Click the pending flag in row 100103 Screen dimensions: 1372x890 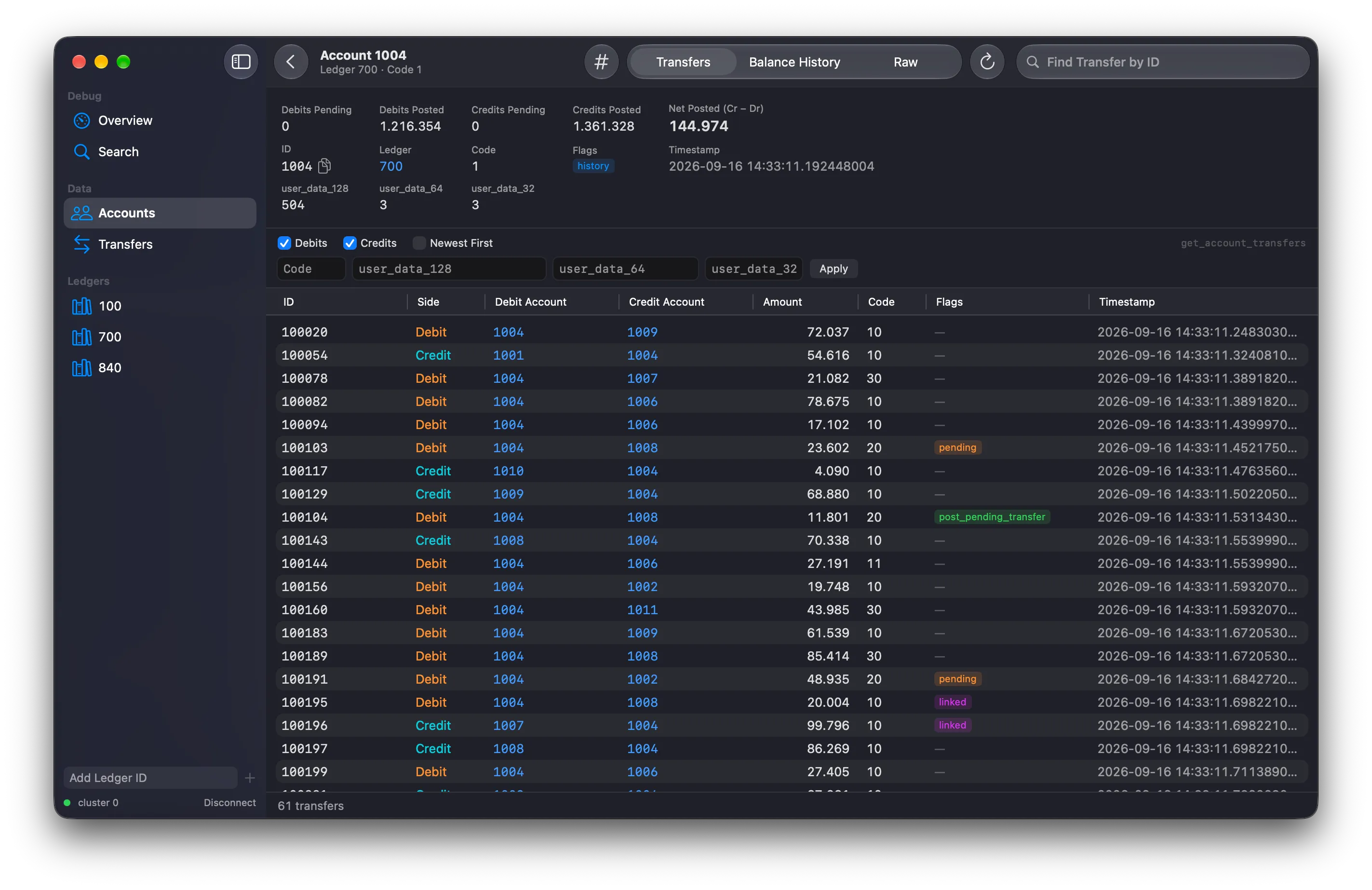tap(956, 447)
